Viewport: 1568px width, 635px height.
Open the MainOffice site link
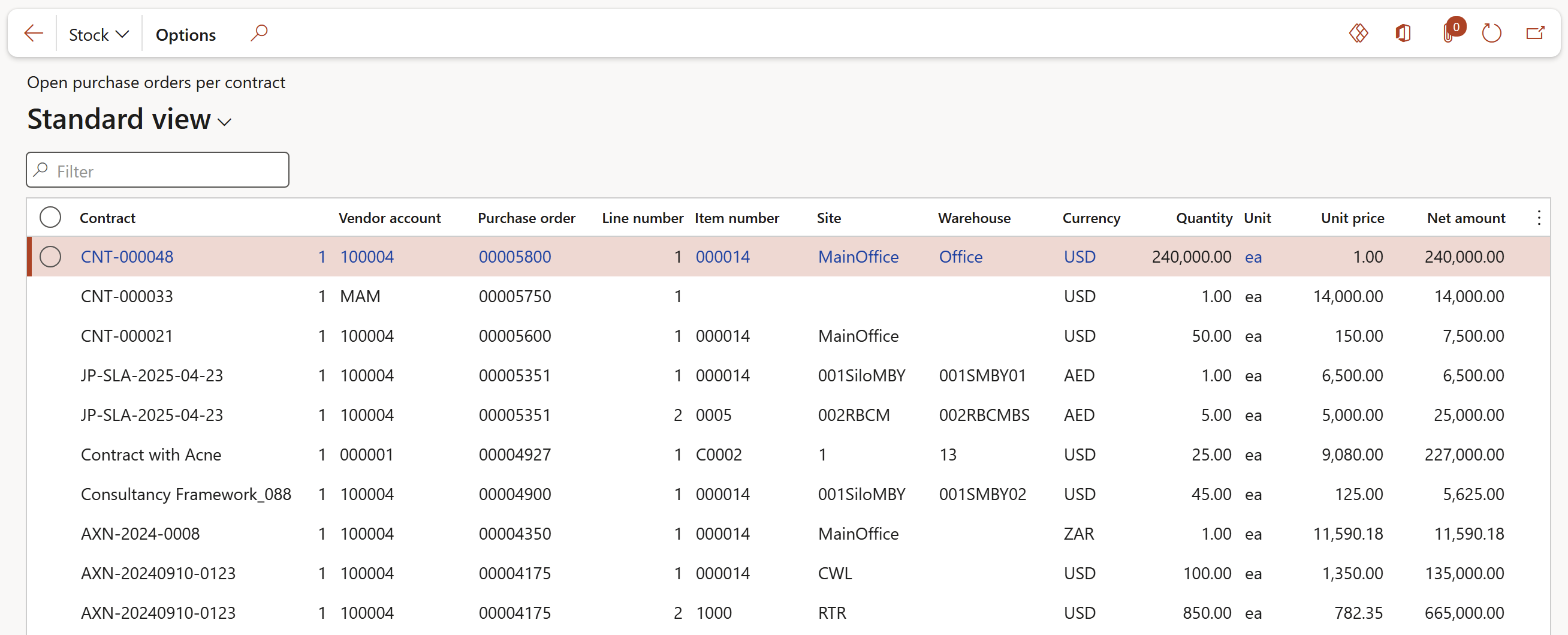click(x=858, y=257)
